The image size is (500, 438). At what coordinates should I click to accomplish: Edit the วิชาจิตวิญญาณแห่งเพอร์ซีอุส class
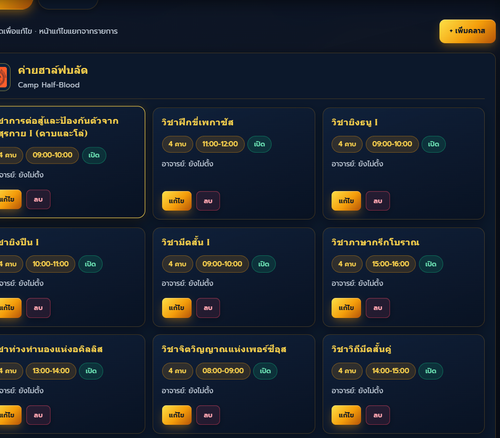[177, 415]
